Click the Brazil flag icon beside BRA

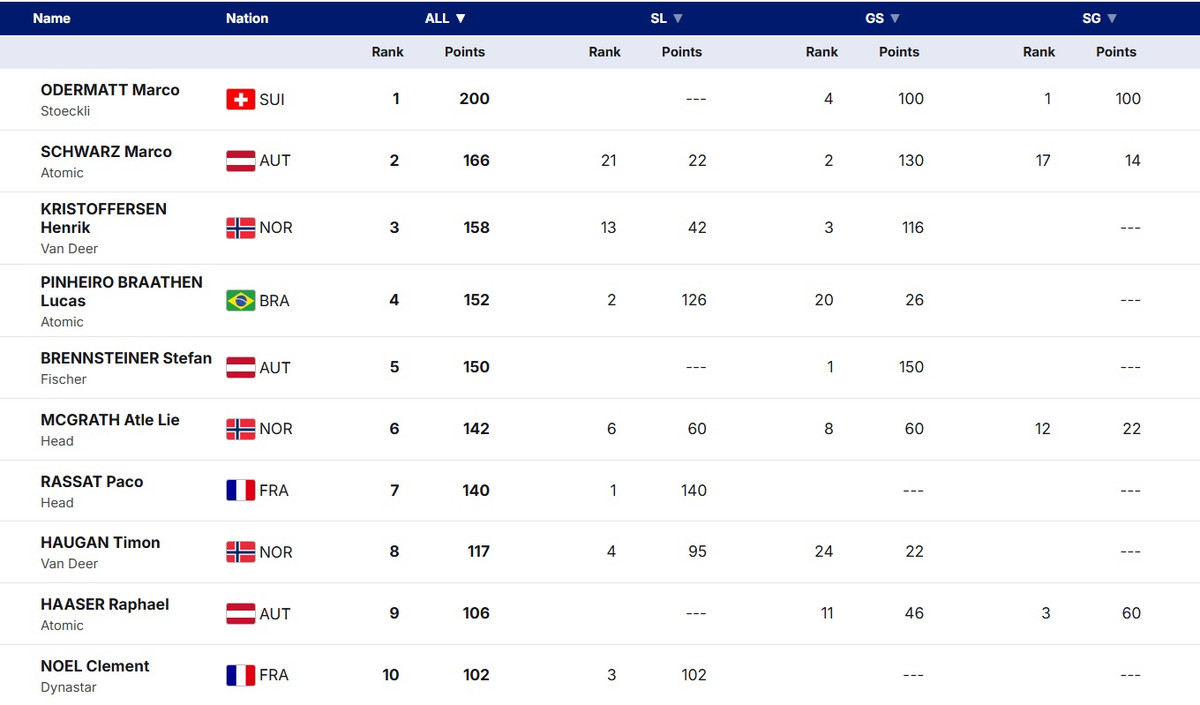coord(240,300)
